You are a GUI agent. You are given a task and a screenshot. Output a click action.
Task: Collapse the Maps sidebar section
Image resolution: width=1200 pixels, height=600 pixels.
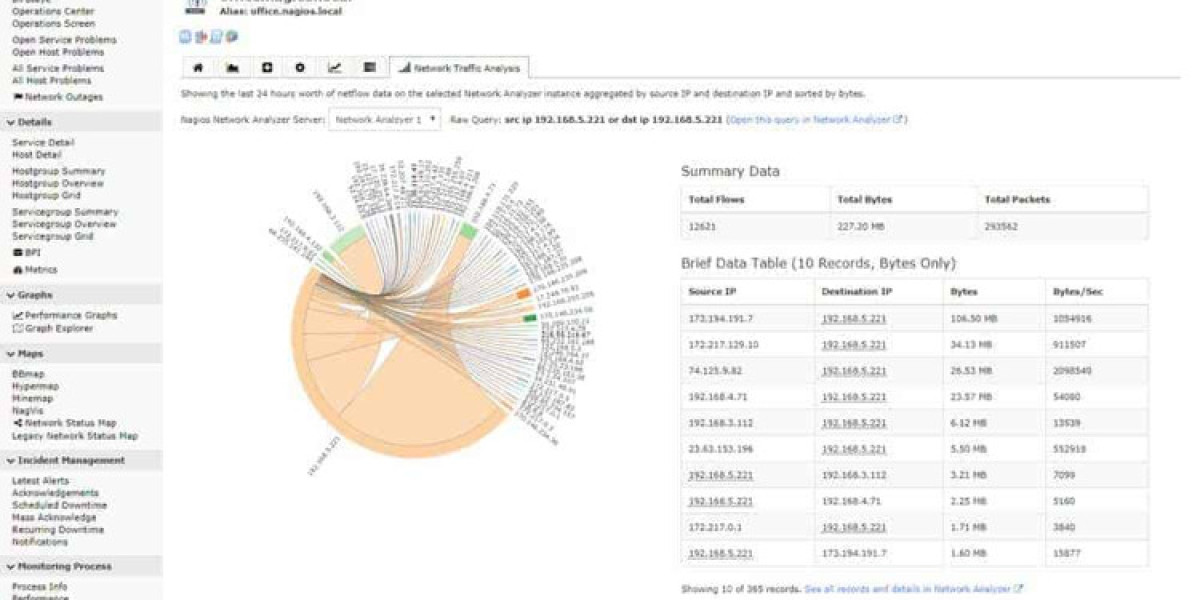(x=10, y=354)
